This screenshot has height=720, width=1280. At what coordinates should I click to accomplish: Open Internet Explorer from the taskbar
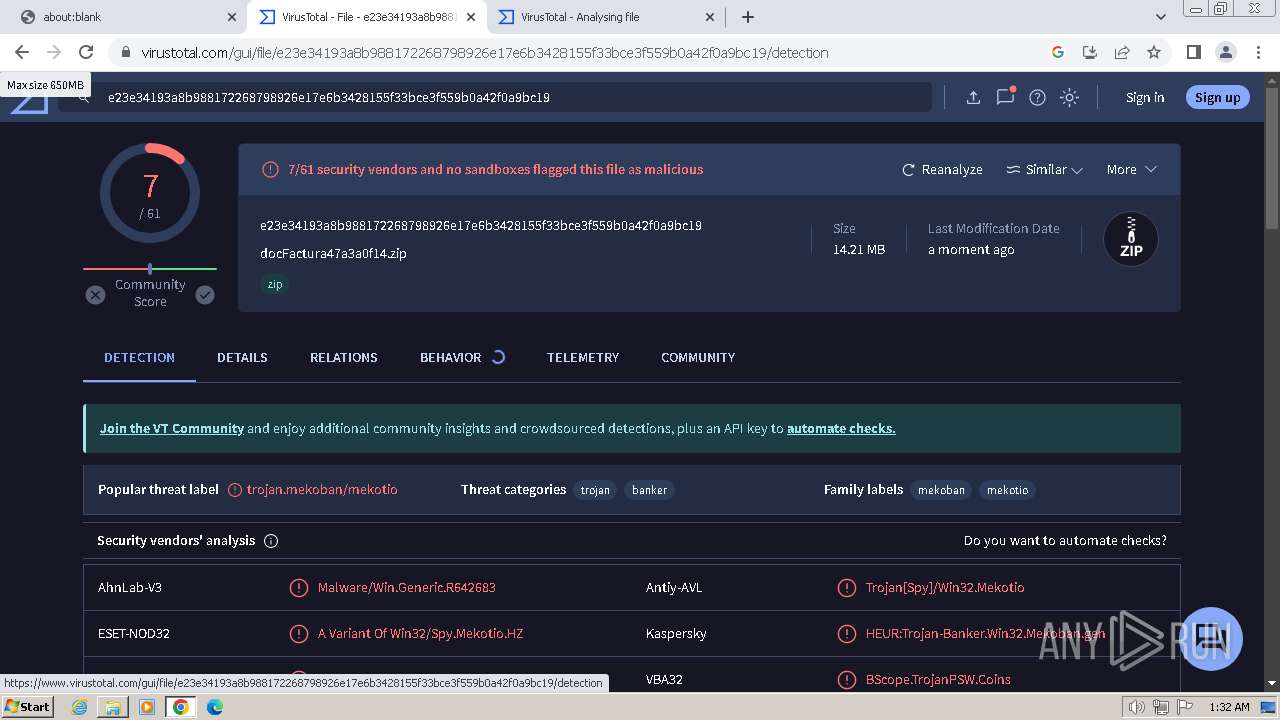coord(80,707)
